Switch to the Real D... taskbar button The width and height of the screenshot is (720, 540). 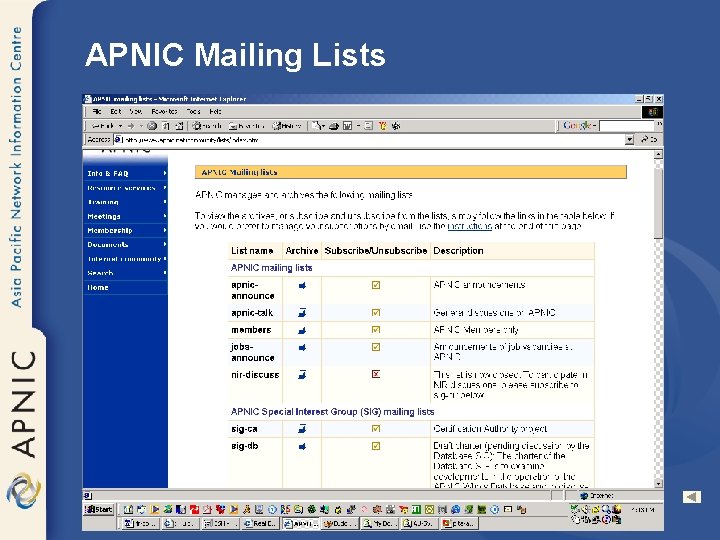pyautogui.click(x=260, y=523)
